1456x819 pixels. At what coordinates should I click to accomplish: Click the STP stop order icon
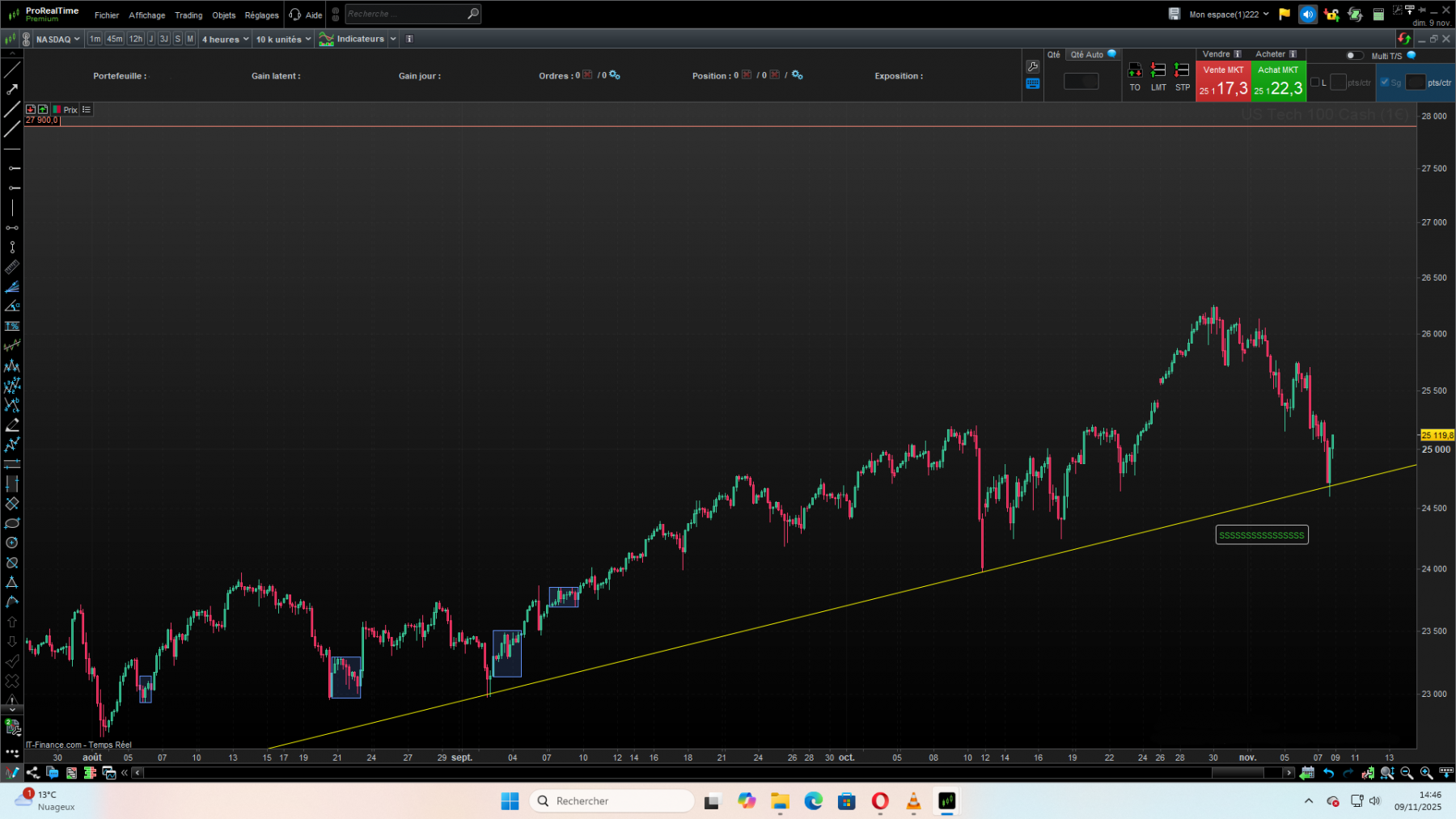point(1182,70)
